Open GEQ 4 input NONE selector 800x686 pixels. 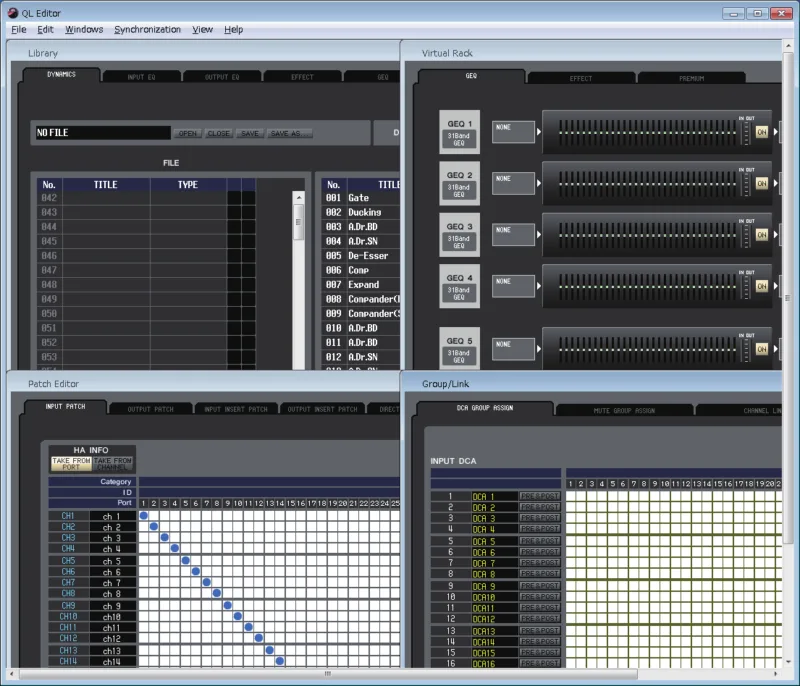513,286
